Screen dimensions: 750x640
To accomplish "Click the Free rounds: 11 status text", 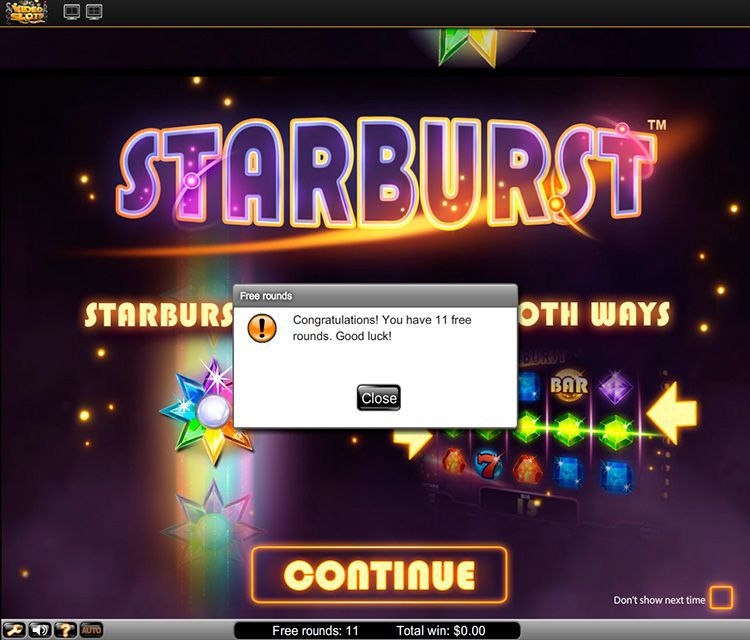I will pyautogui.click(x=315, y=630).
